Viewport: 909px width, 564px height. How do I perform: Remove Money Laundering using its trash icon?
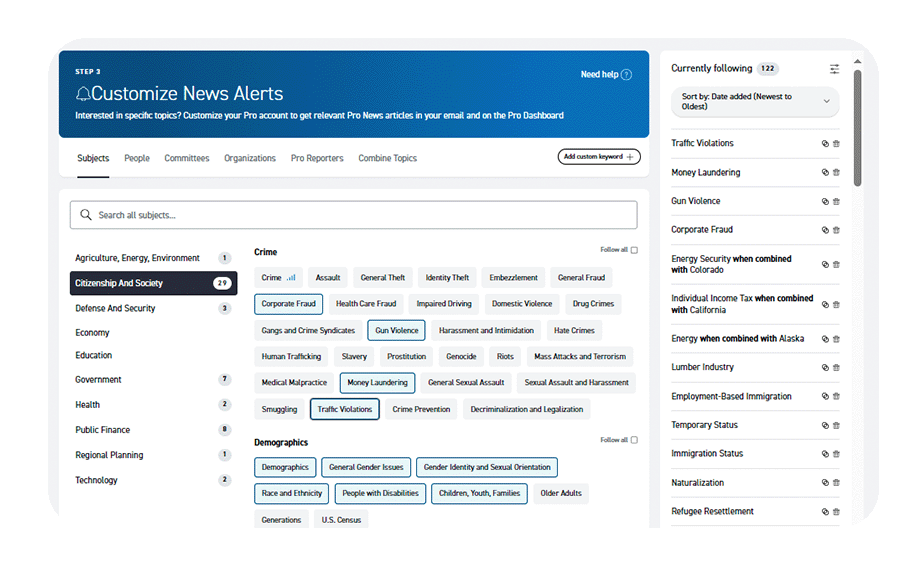(x=836, y=172)
